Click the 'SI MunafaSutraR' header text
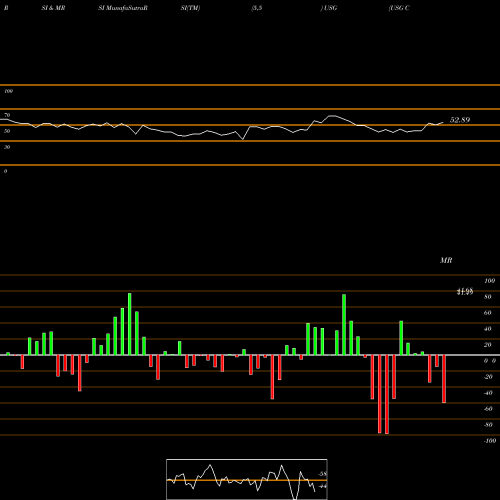The width and height of the screenshot is (500, 500). pyautogui.click(x=123, y=8)
